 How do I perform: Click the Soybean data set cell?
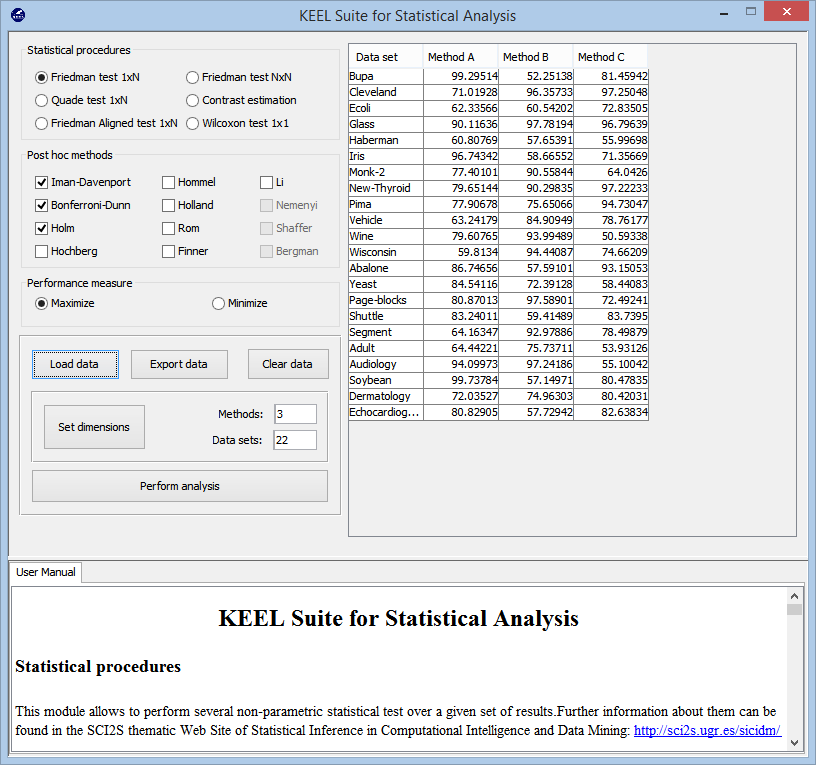pyautogui.click(x=386, y=380)
